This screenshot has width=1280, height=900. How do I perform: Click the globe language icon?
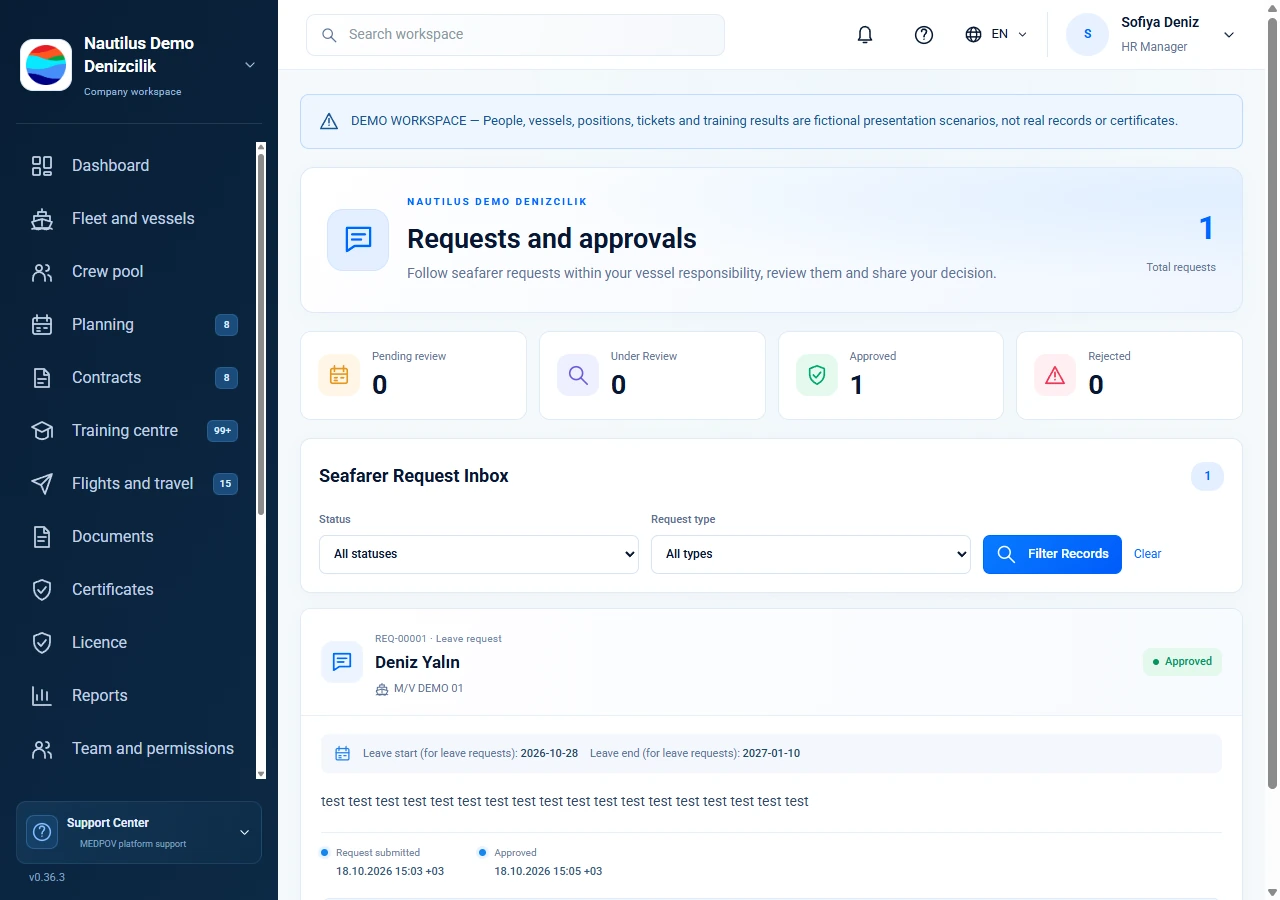pyautogui.click(x=974, y=34)
